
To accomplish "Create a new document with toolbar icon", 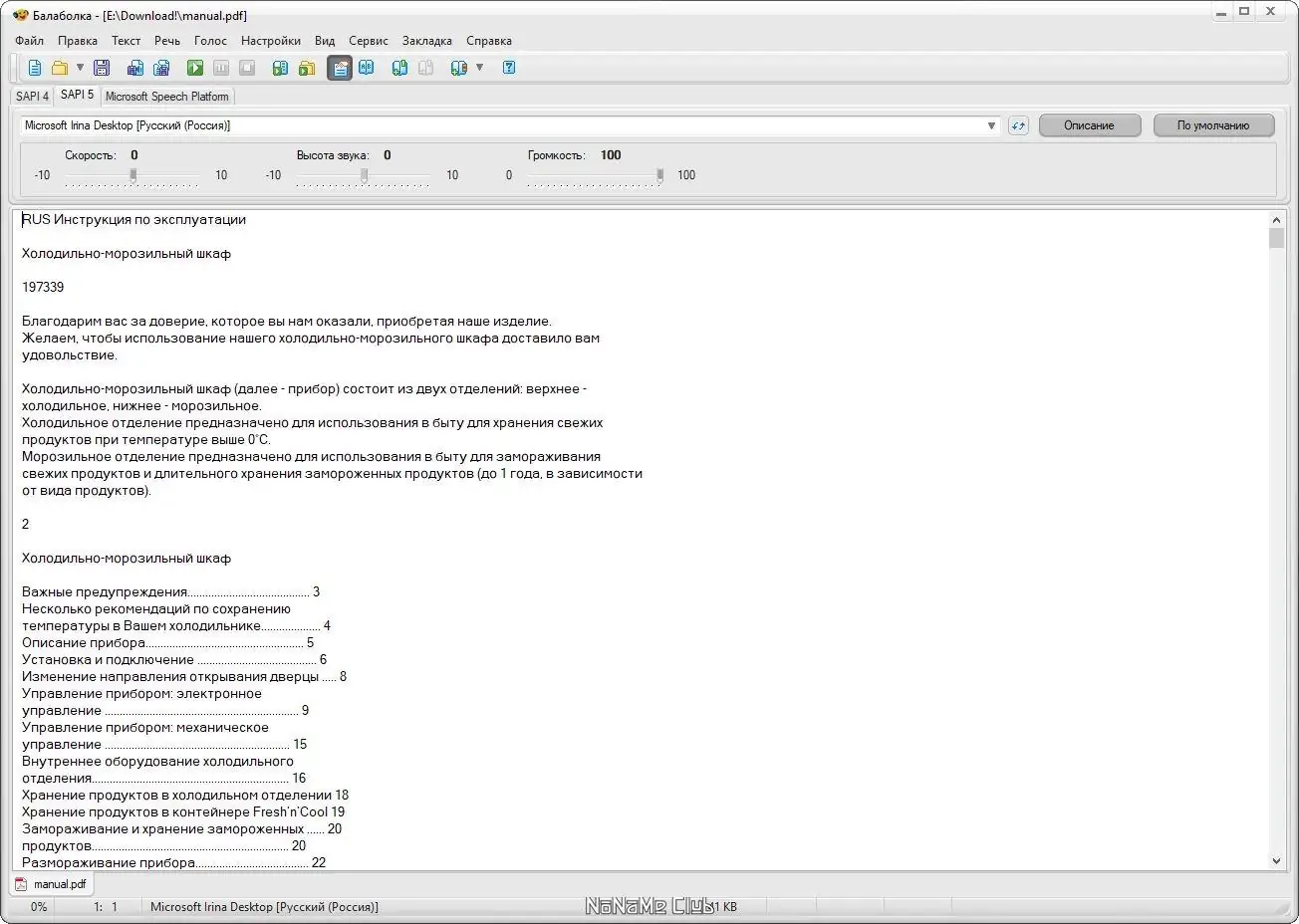I will [35, 68].
